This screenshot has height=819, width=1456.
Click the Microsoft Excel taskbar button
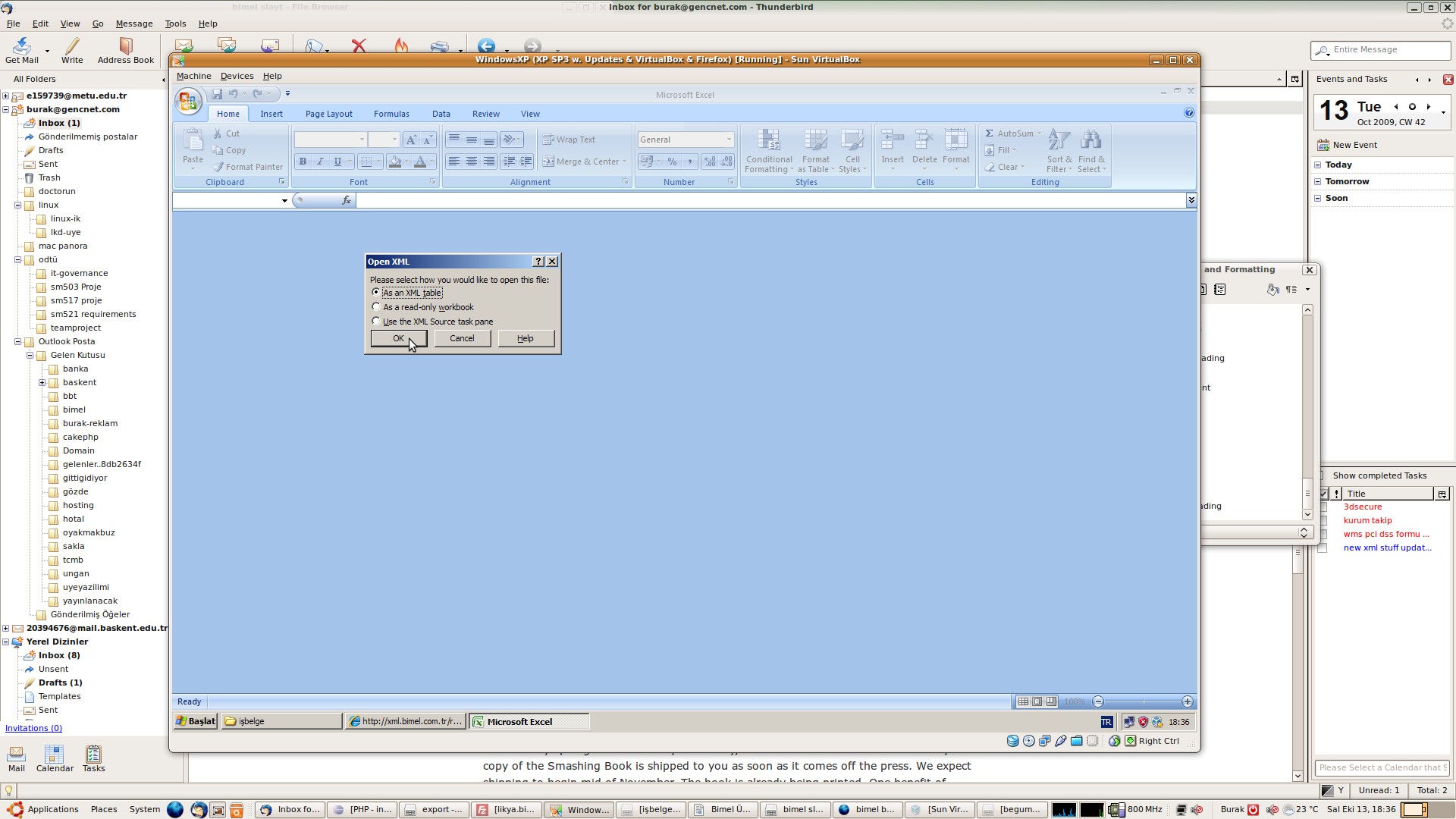(x=519, y=721)
